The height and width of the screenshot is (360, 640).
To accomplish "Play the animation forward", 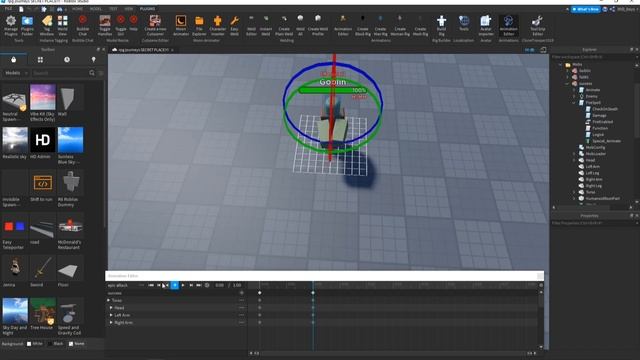I will pyautogui.click(x=183, y=285).
